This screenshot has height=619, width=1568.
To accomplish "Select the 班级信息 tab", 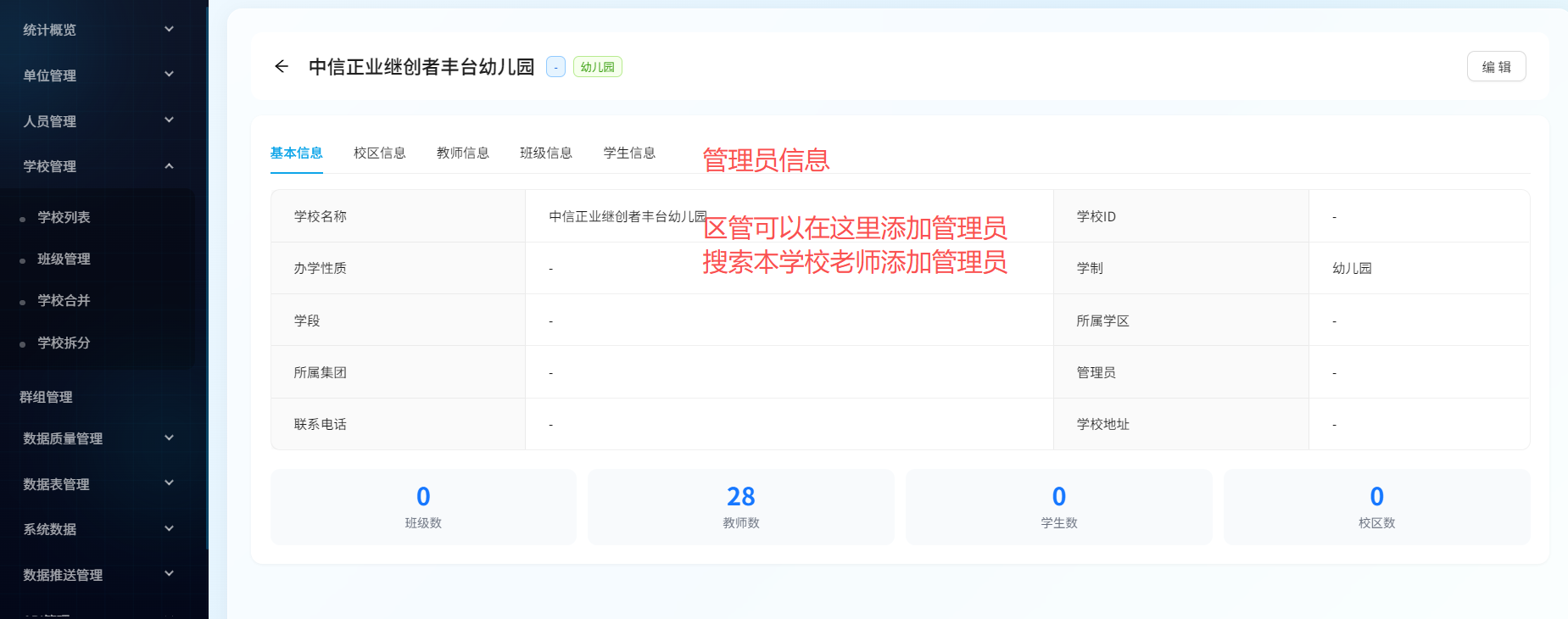I will click(545, 153).
